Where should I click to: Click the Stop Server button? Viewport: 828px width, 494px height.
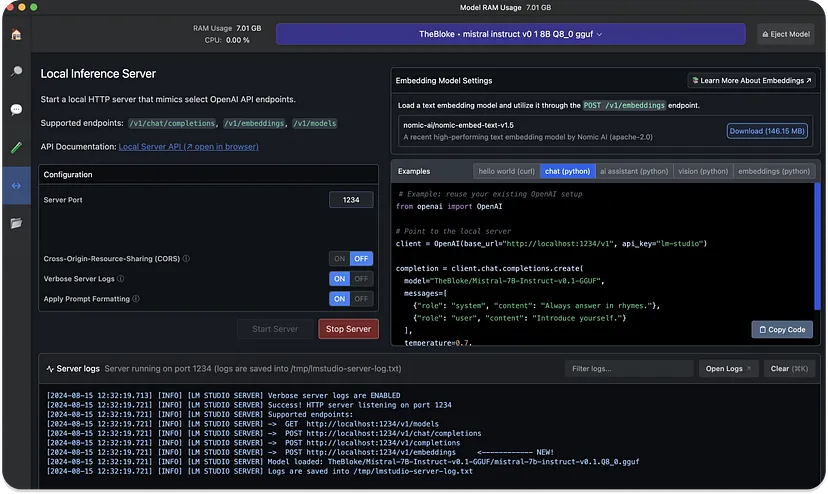(349, 329)
